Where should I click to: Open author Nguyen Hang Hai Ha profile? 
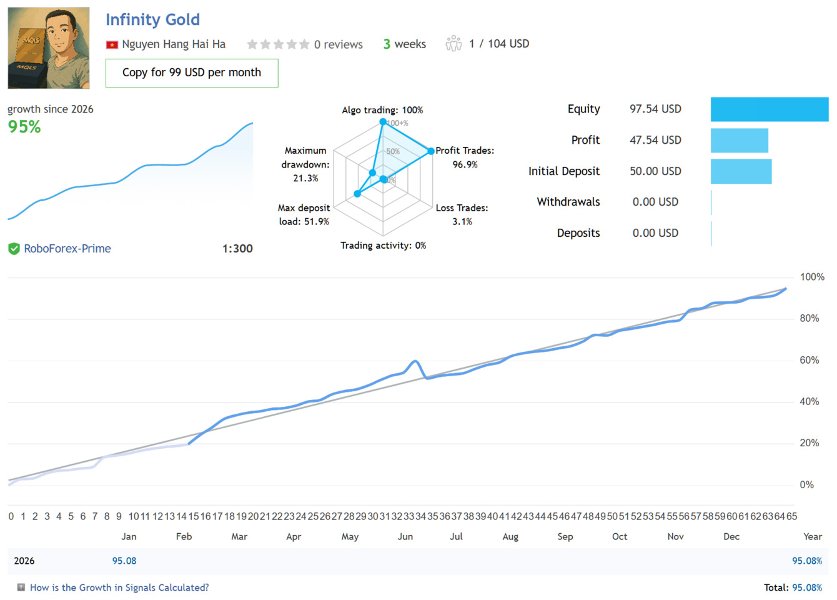pyautogui.click(x=174, y=44)
